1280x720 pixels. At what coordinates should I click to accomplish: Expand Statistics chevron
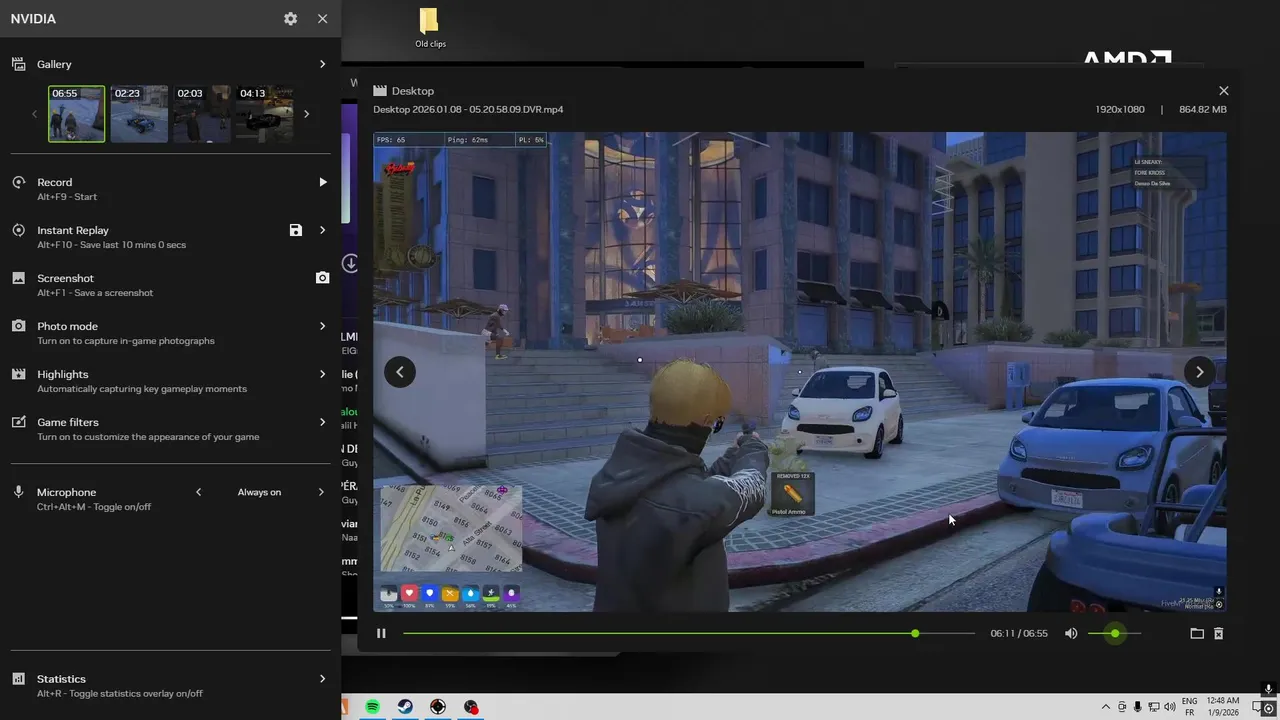(x=322, y=679)
